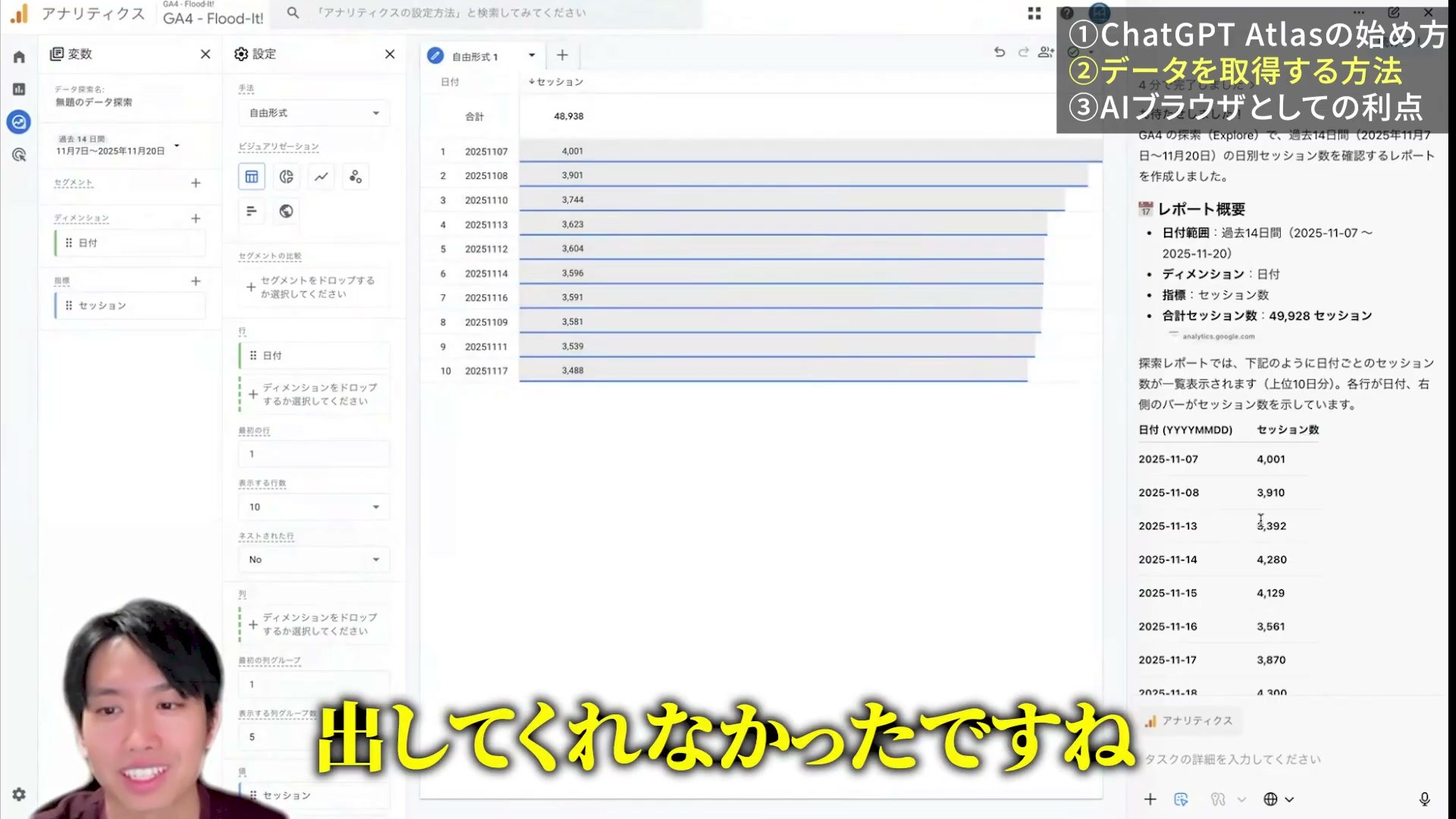
Task: Select the 日付 dimension chip in 変数
Action: [x=130, y=243]
